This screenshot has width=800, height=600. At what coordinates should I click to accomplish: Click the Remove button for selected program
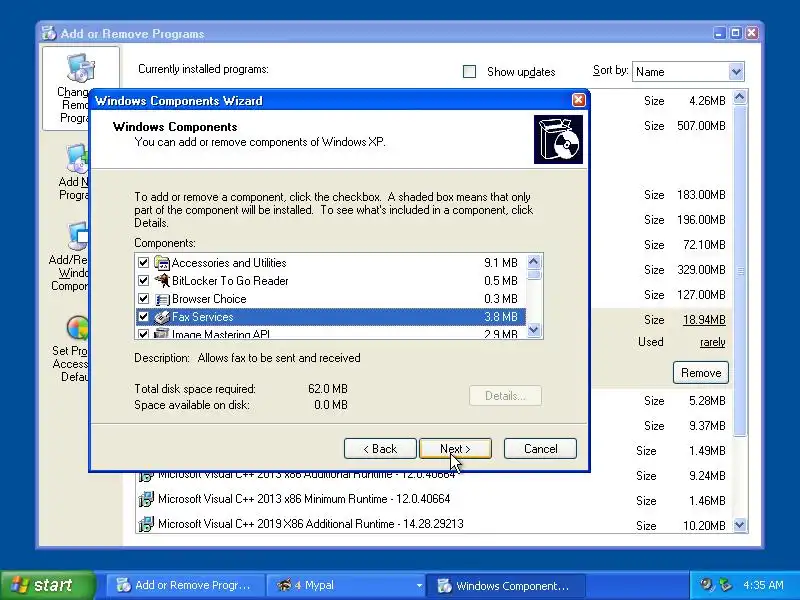click(x=701, y=372)
